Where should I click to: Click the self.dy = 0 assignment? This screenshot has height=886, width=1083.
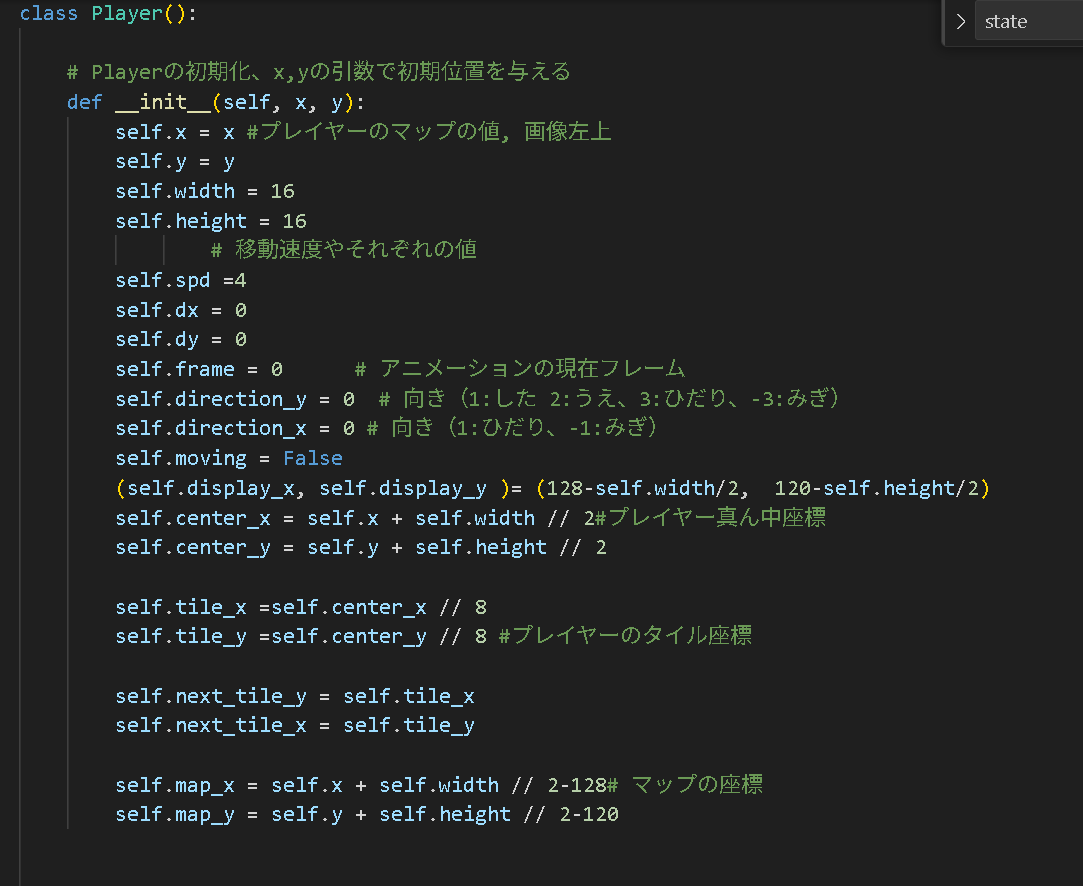tap(181, 339)
